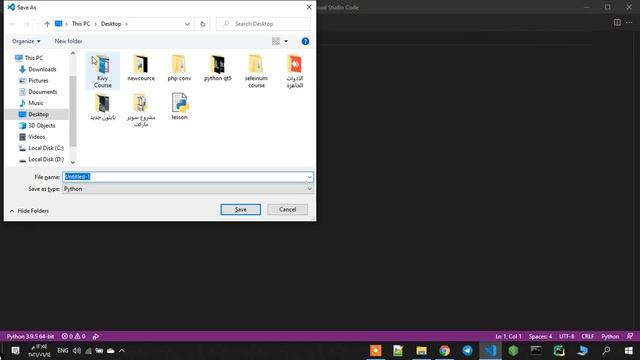Image resolution: width=640 pixels, height=360 pixels.
Task: Open Chrome from the taskbar
Action: tap(444, 350)
